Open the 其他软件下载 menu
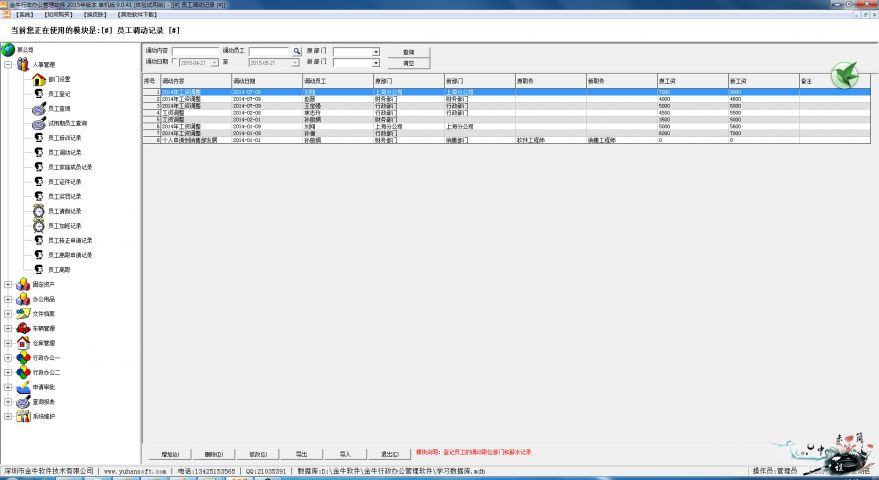This screenshot has width=879, height=480. click(x=136, y=15)
